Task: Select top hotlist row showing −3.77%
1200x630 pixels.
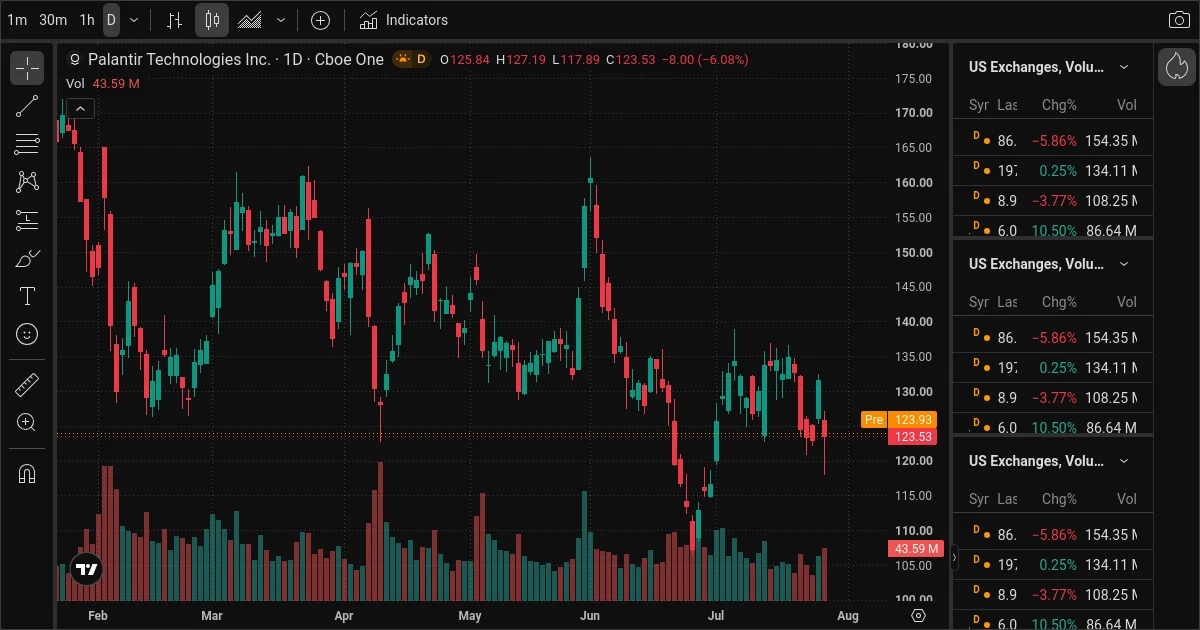Action: [1053, 201]
